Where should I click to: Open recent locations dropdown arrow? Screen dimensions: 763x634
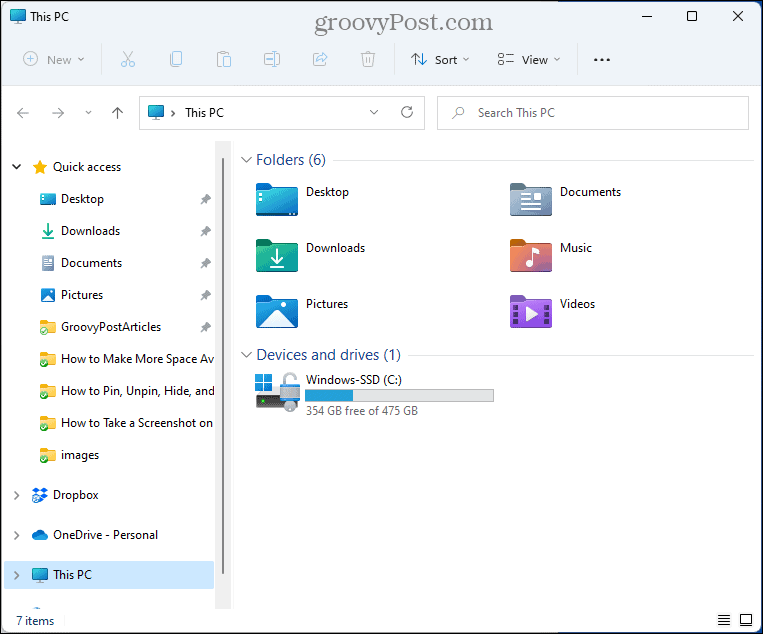(x=88, y=113)
